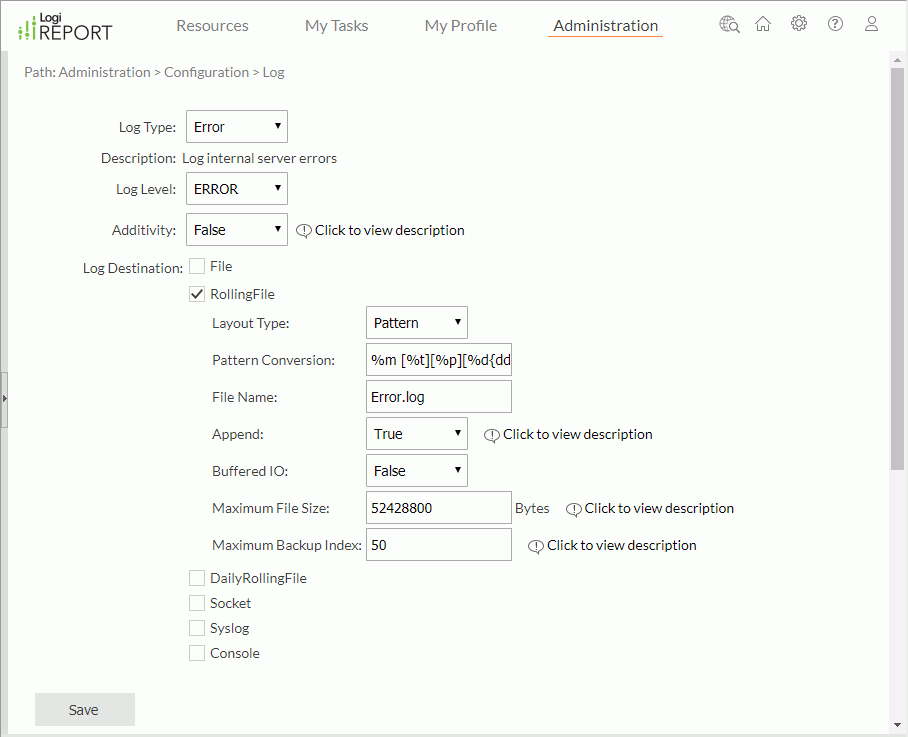Go to home via house icon

pos(763,25)
